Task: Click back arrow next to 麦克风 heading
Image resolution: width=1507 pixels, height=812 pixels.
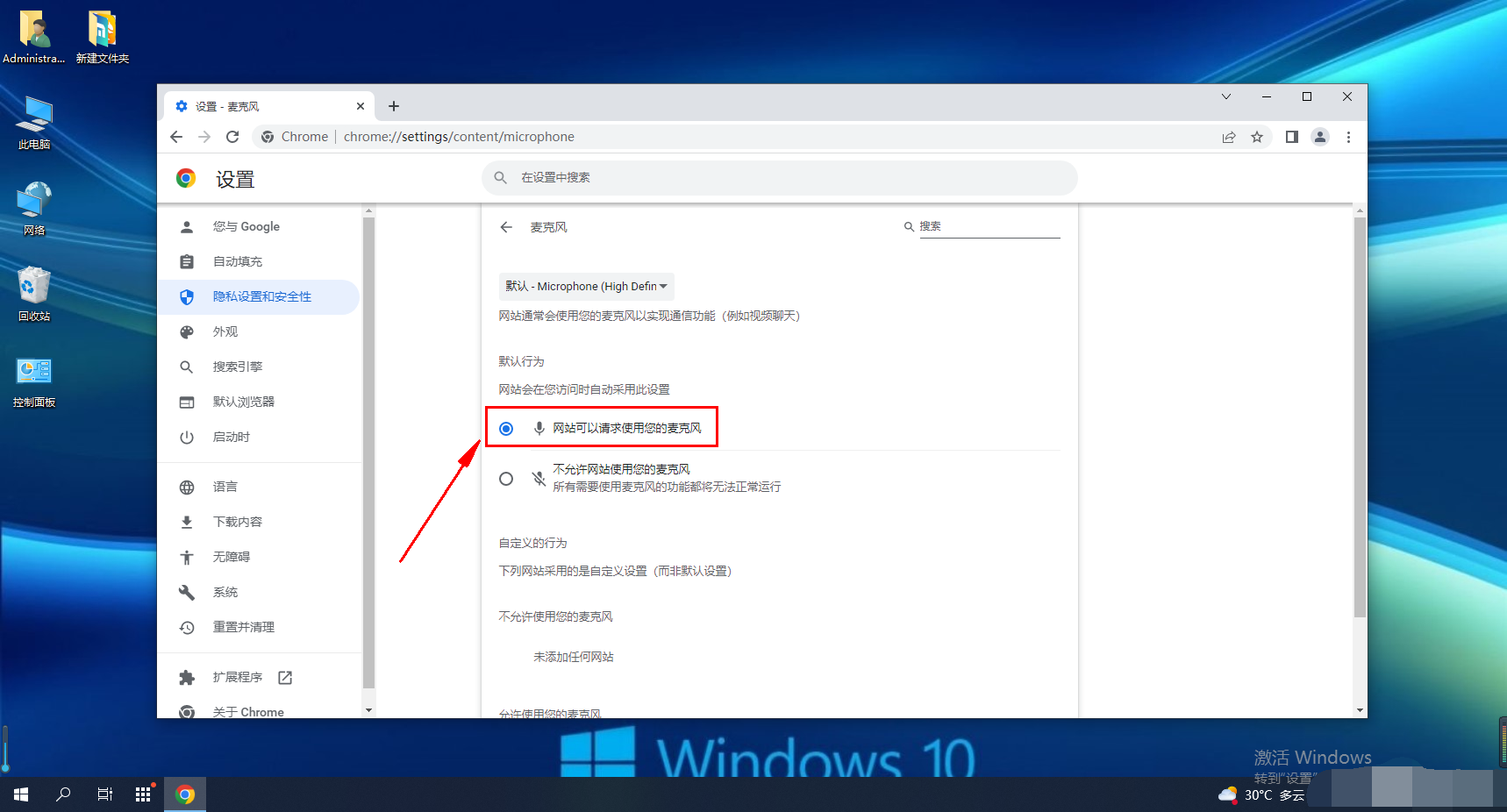Action: pyautogui.click(x=506, y=227)
